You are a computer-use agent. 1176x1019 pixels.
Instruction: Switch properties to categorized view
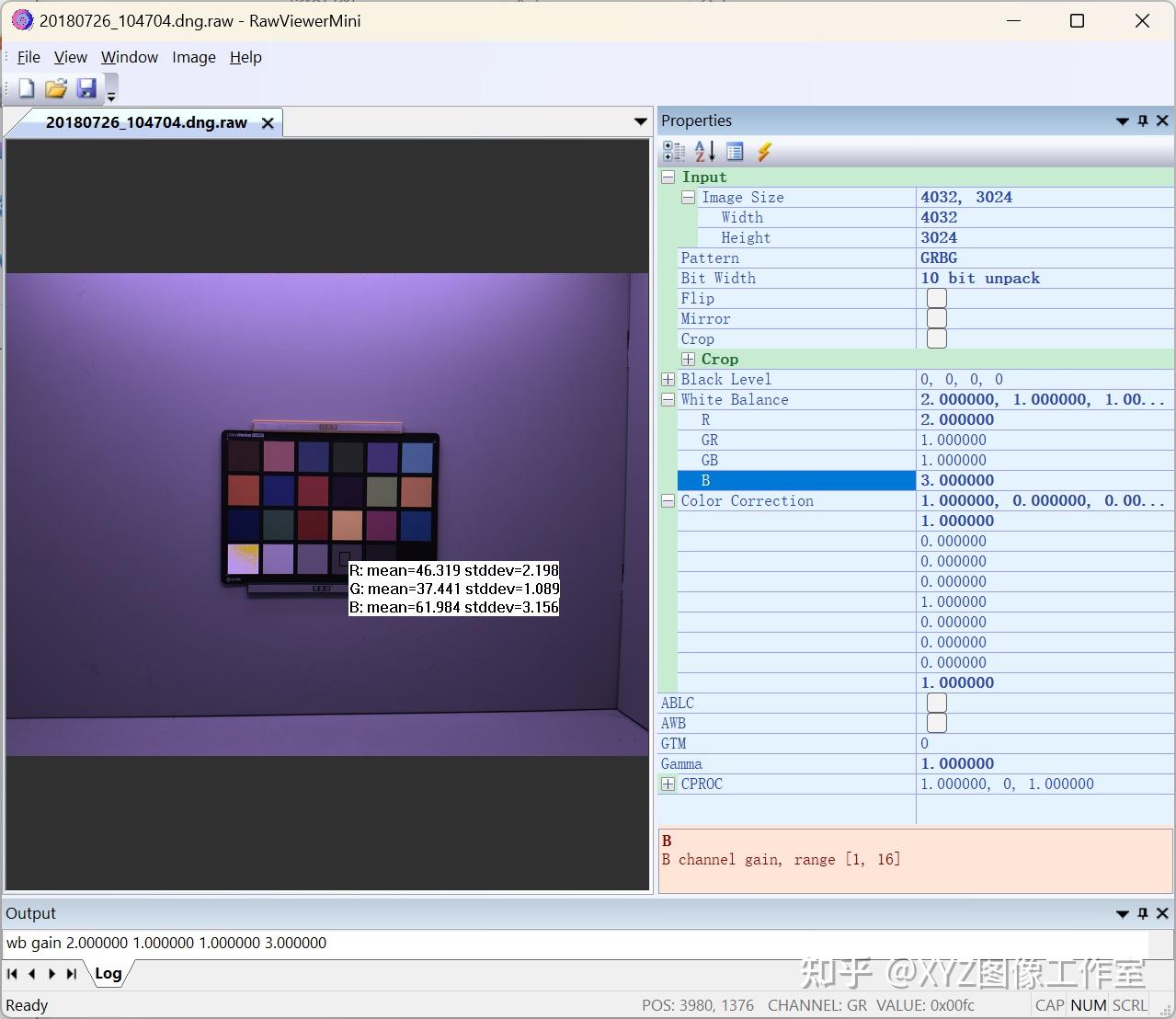tap(674, 151)
